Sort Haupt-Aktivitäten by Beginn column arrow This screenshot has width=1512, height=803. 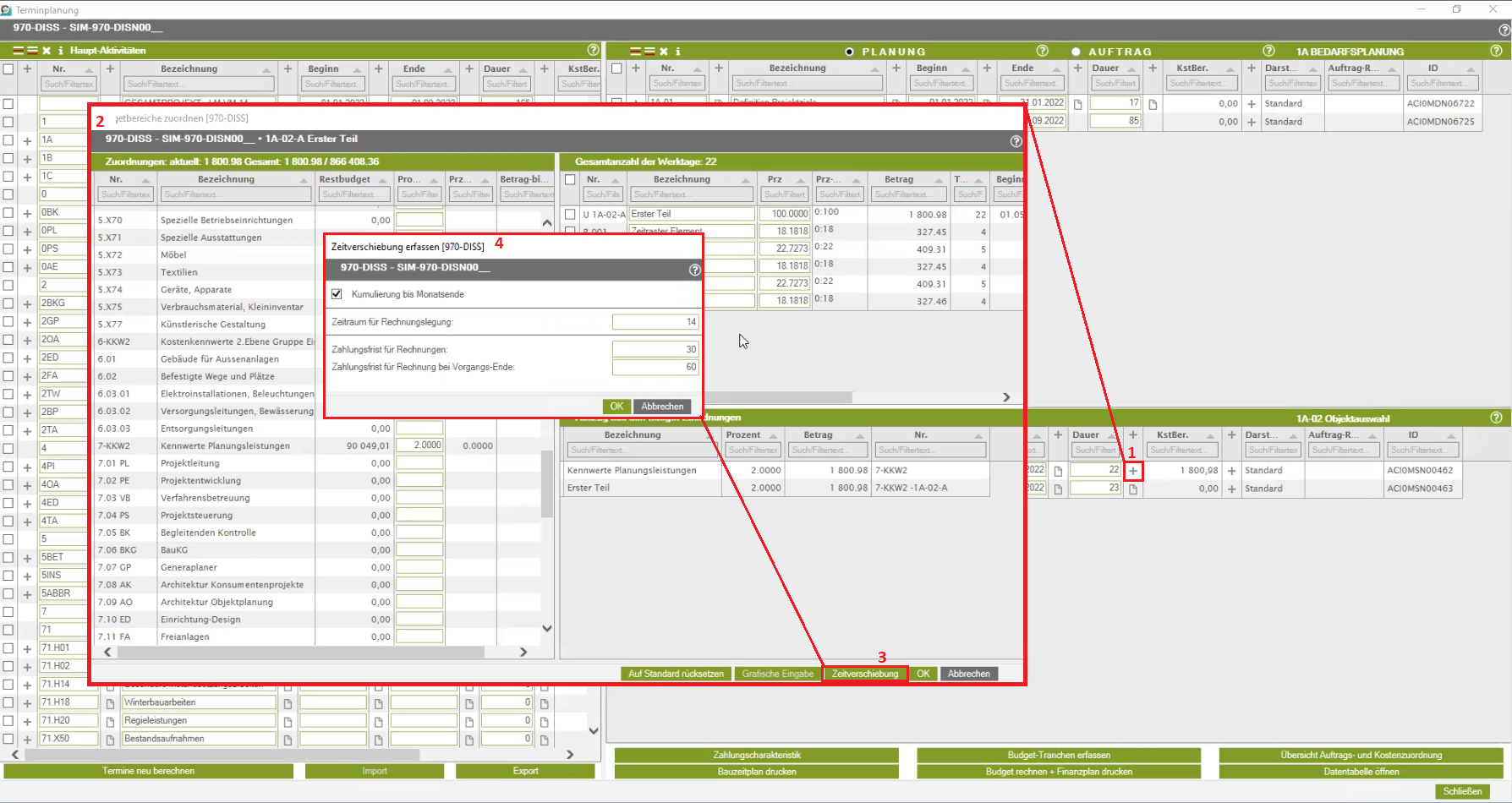357,69
